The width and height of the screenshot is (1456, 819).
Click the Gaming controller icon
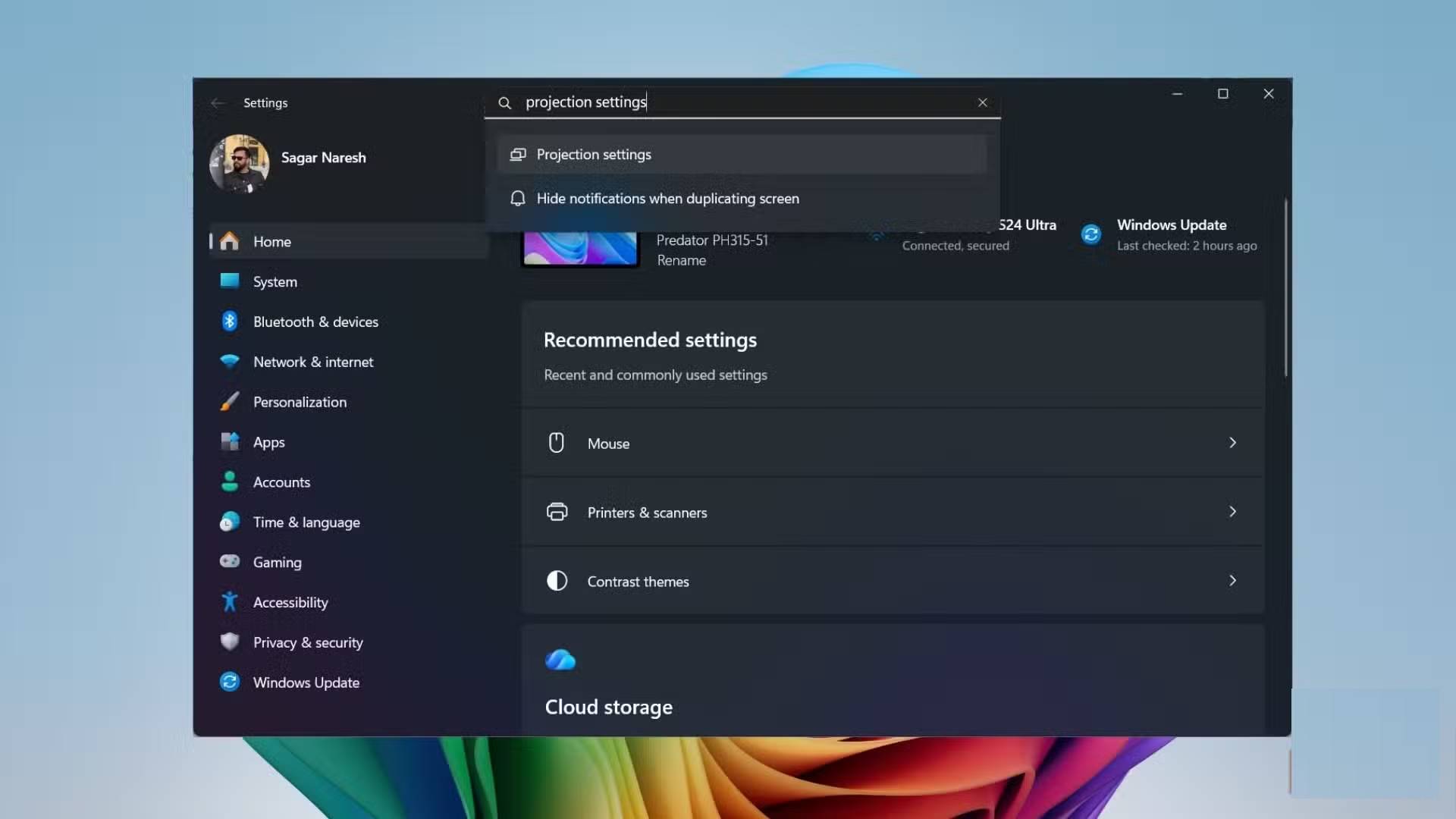tap(229, 562)
